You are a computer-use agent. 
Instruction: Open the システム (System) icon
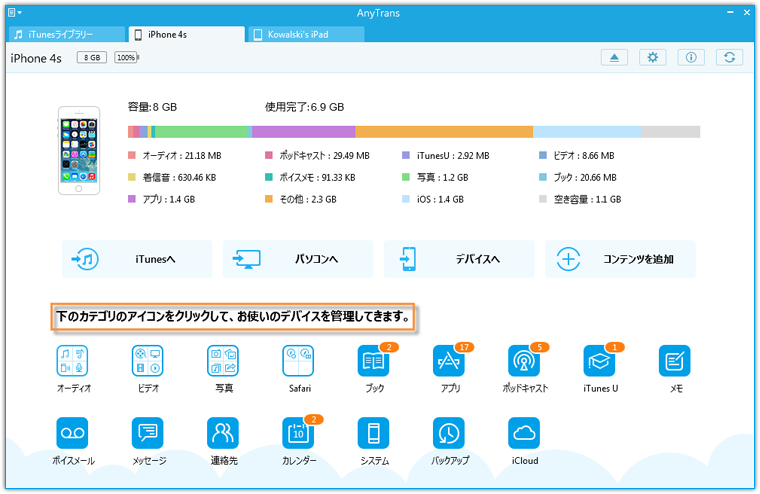click(x=374, y=433)
